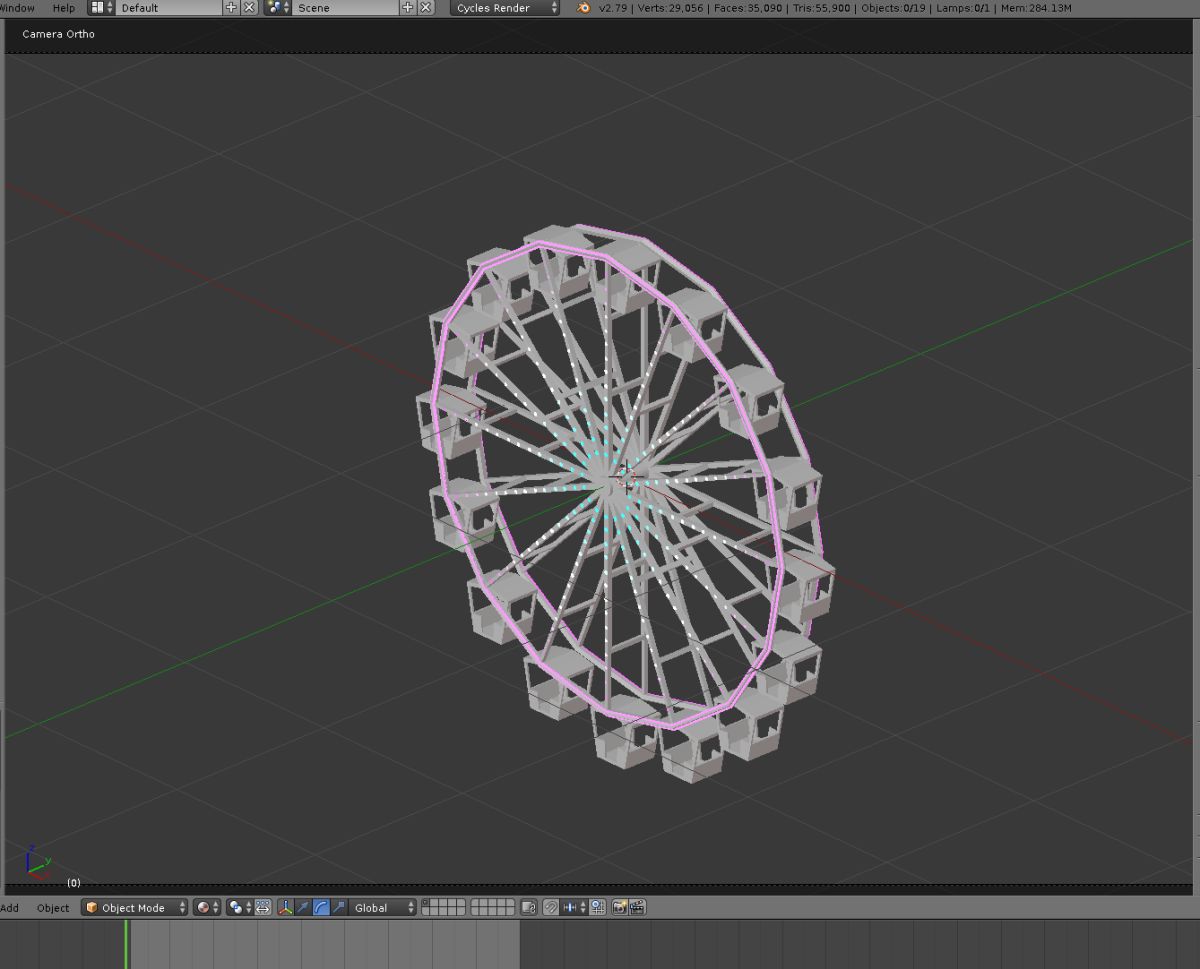The width and height of the screenshot is (1200, 969).
Task: Render OpenGL animation with clapperboard icon
Action: (637, 908)
